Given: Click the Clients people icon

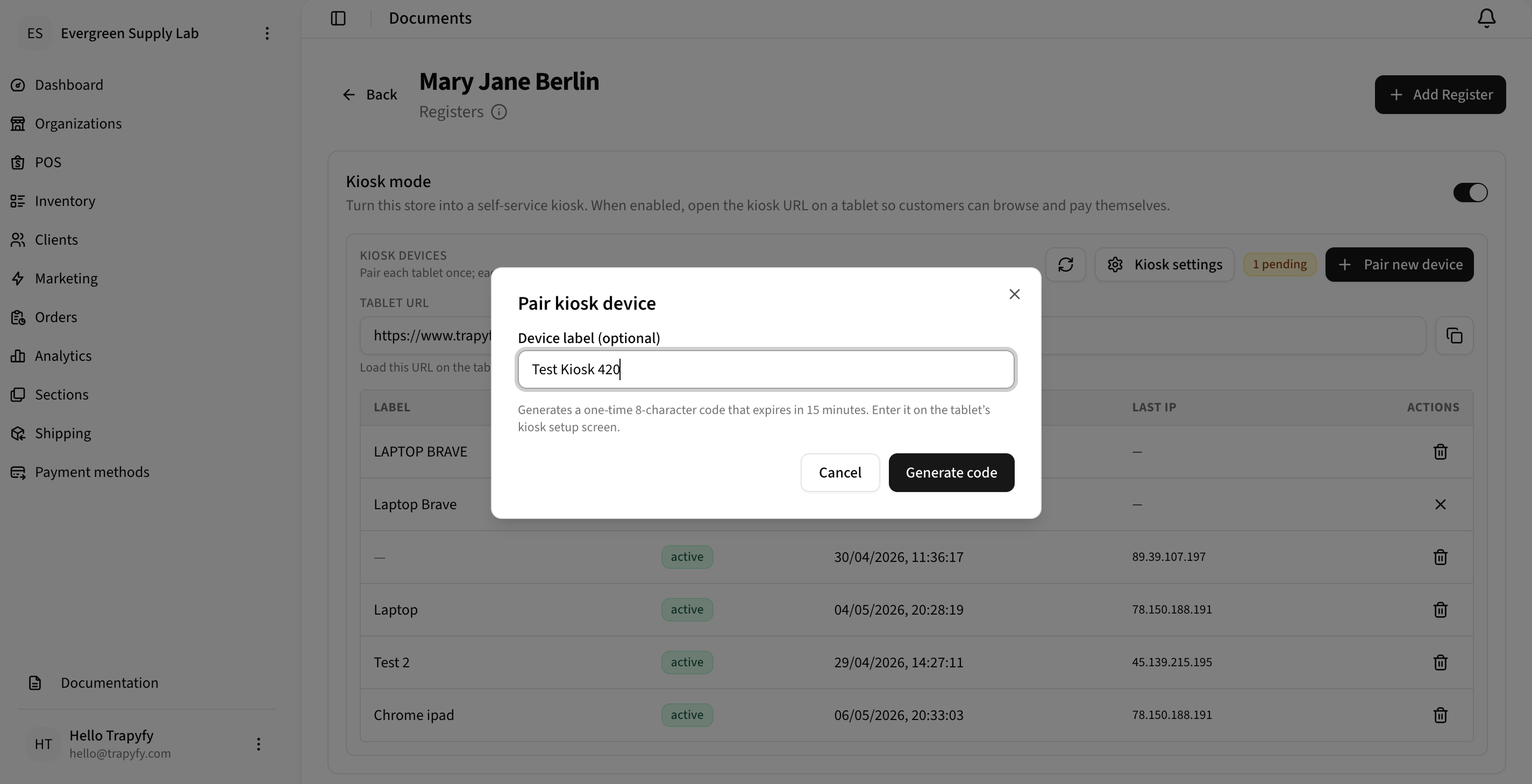Looking at the screenshot, I should pyautogui.click(x=18, y=240).
